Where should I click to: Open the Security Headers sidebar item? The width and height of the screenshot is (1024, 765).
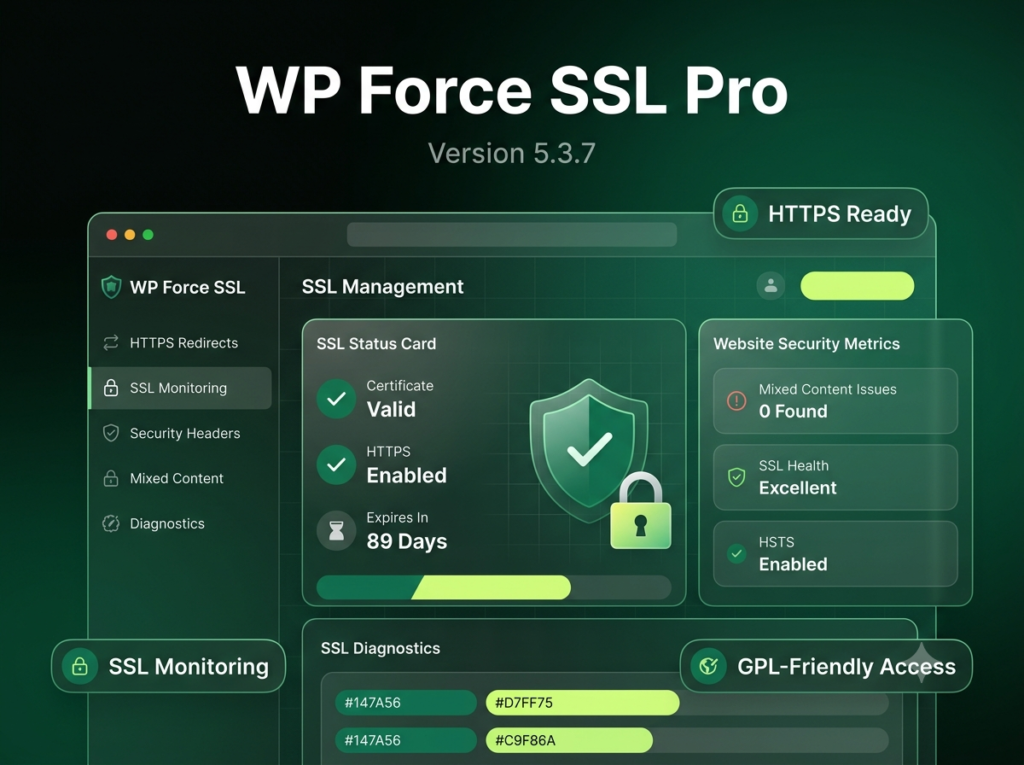(x=180, y=433)
